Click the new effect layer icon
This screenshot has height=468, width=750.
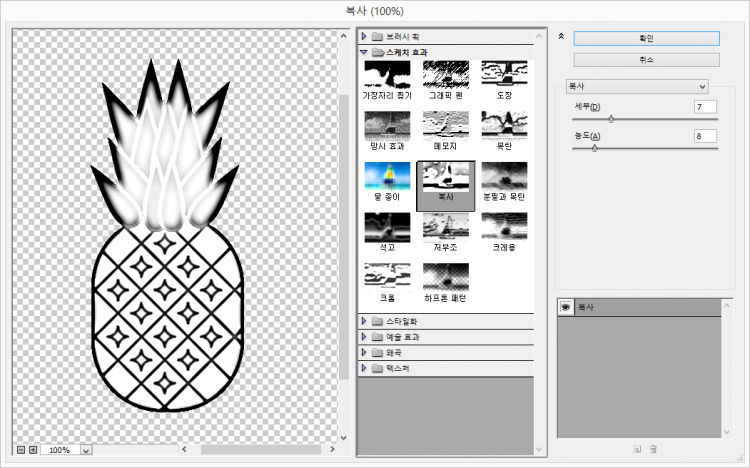[x=636, y=450]
